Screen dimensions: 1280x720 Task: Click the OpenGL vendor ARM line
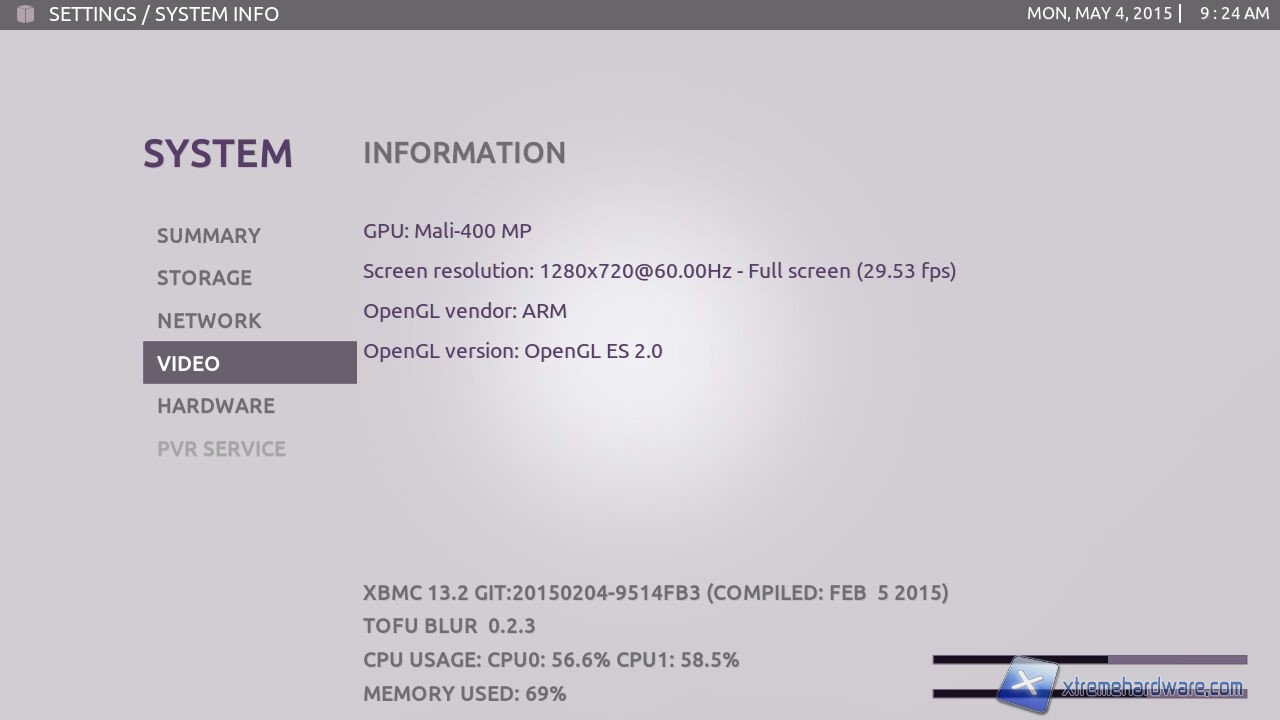click(464, 311)
